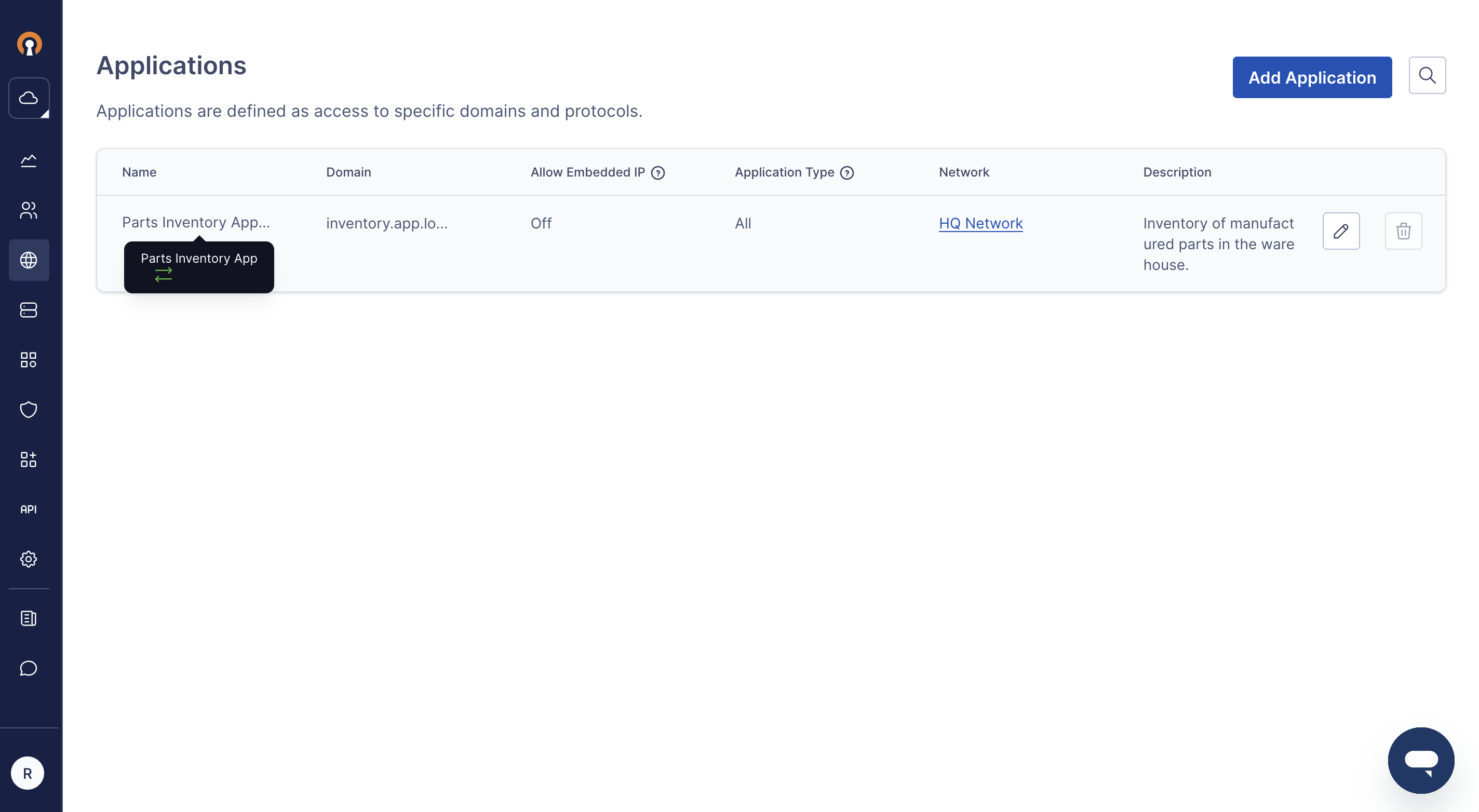Delete the Parts Inventory App entry
This screenshot has height=812, width=1479.
[x=1403, y=231]
